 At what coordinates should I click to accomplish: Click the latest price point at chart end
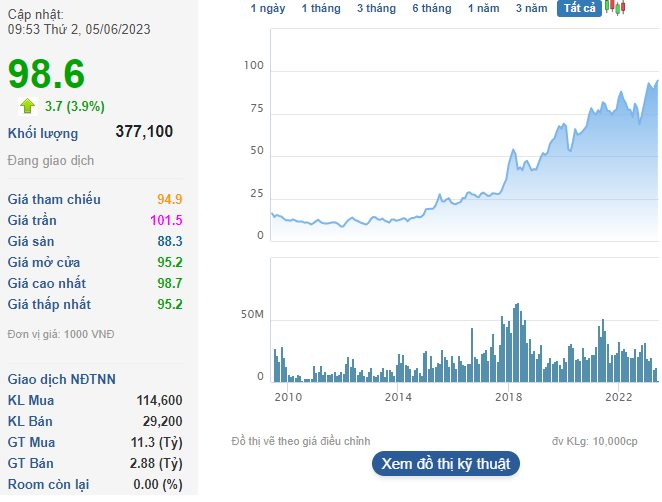(657, 81)
